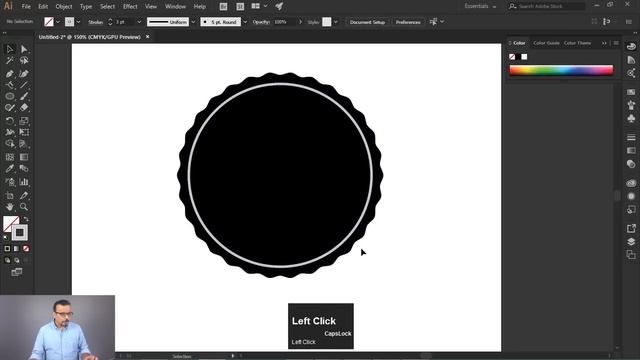This screenshot has height=360, width=640.
Task: Select the Direct Selection tool
Action: point(24,49)
